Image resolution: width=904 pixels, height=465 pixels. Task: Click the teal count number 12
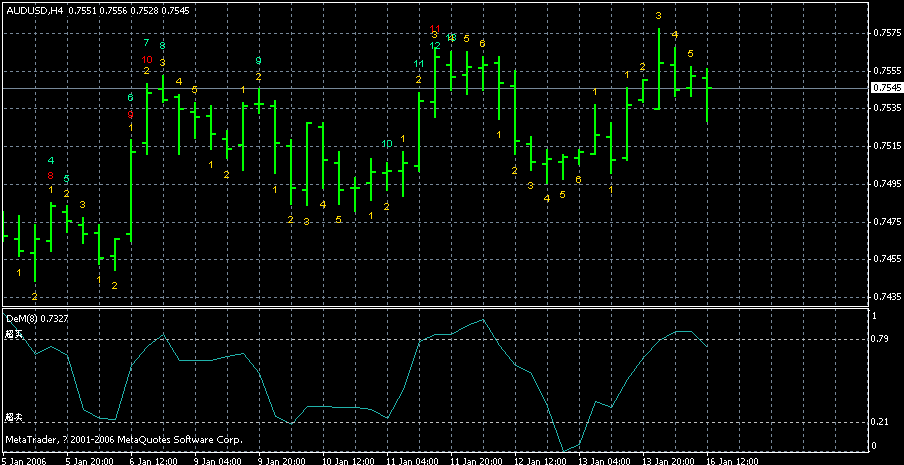435,45
